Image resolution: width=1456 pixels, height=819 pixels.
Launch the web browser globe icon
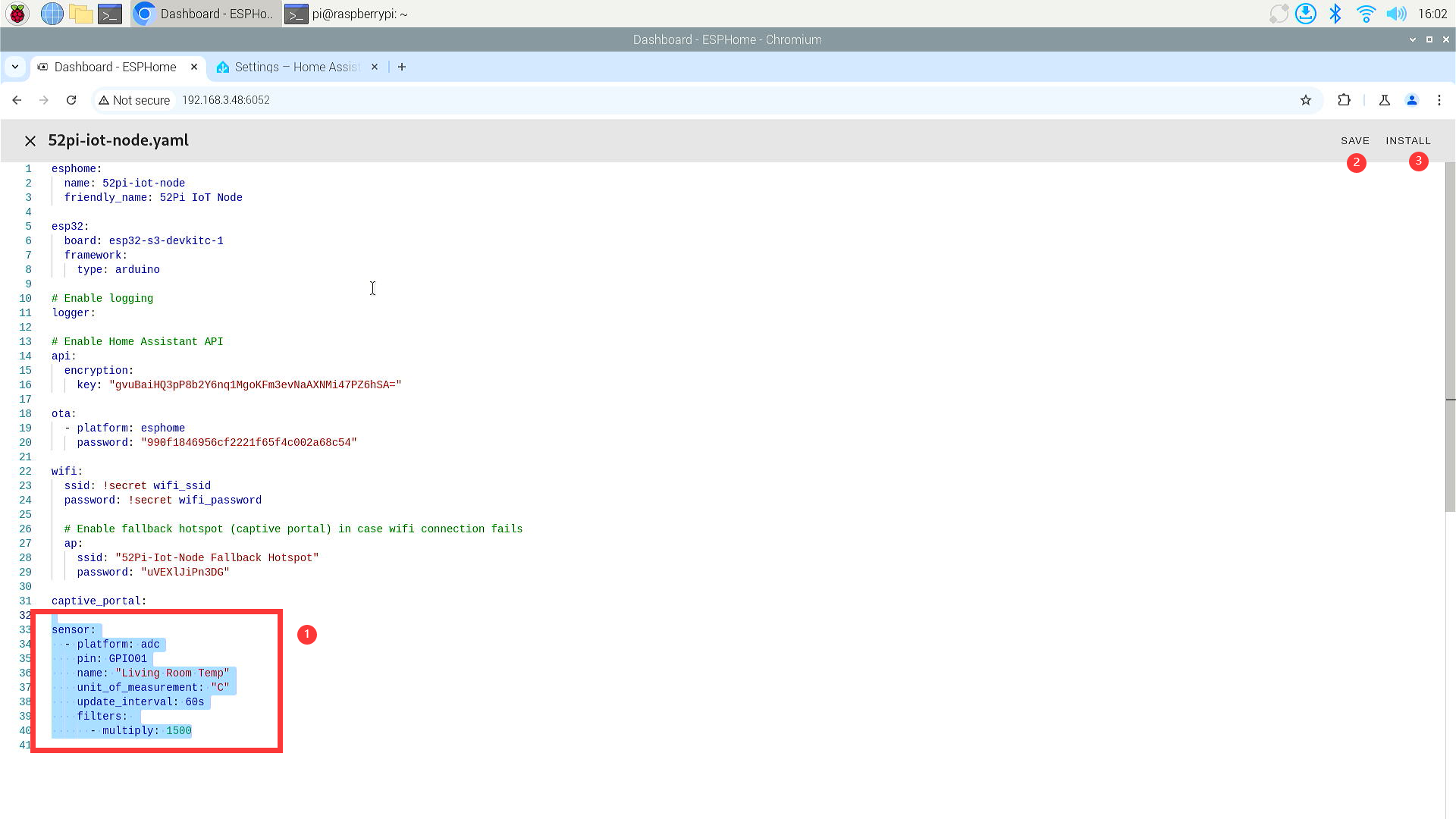(x=52, y=14)
